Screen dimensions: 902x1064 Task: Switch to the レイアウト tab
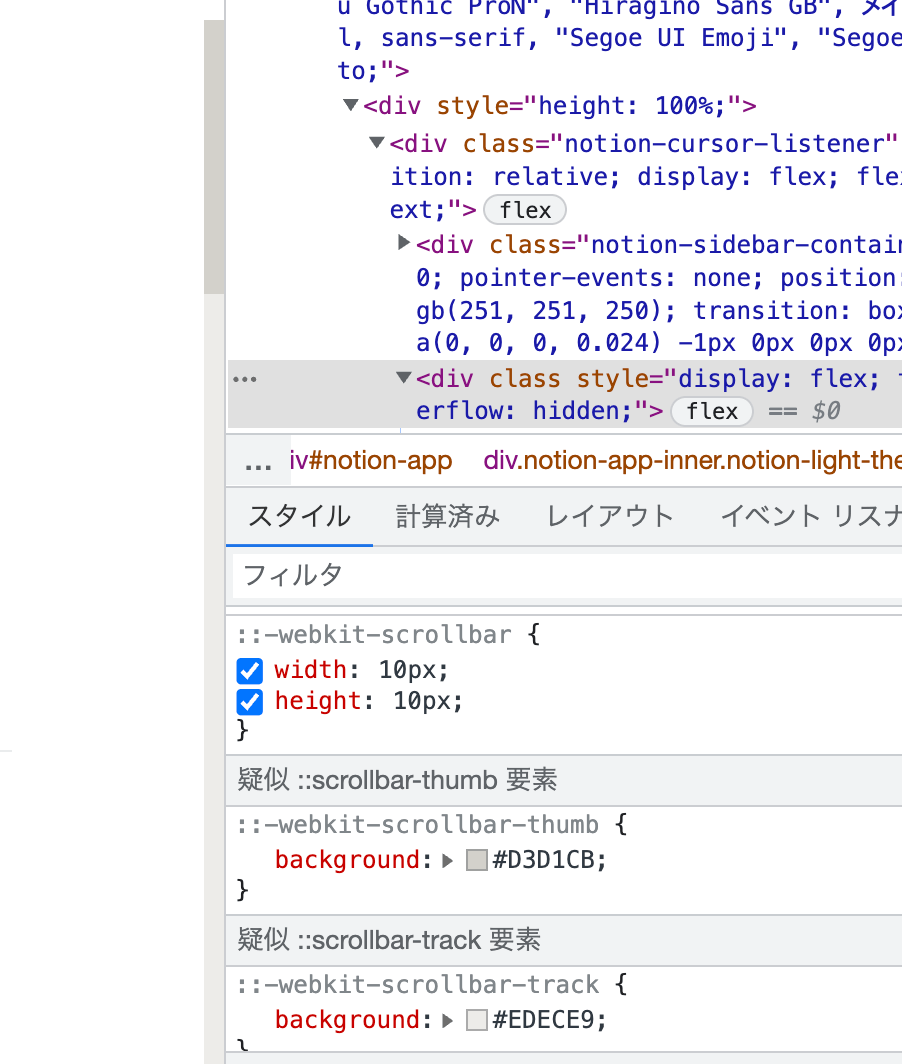point(610,516)
